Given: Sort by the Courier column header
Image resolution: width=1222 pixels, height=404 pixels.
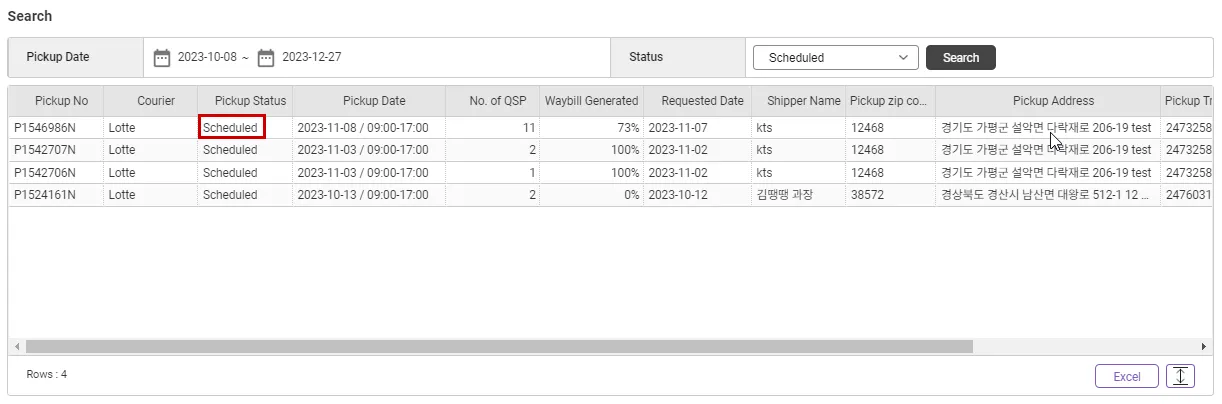Looking at the screenshot, I should pos(156,101).
